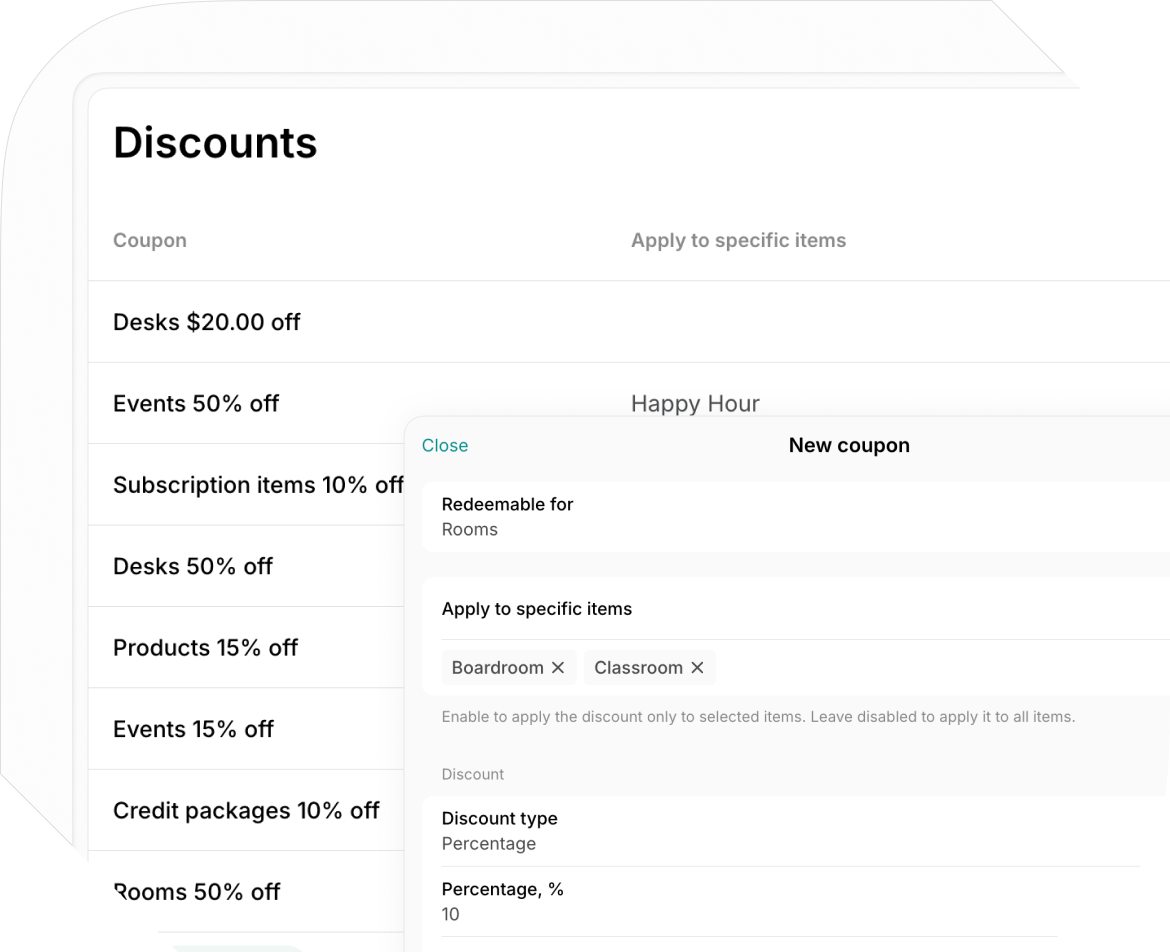
Task: Open the Rooms 50% off coupon
Action: 197,892
